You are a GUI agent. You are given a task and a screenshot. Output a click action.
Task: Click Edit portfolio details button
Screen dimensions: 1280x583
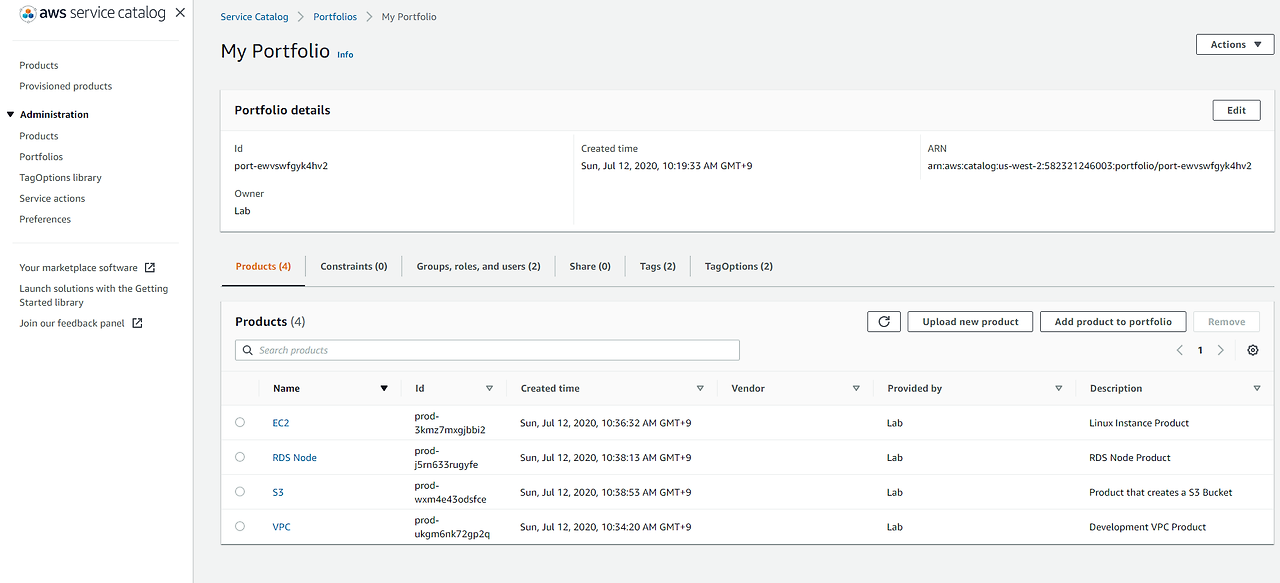coord(1236,110)
